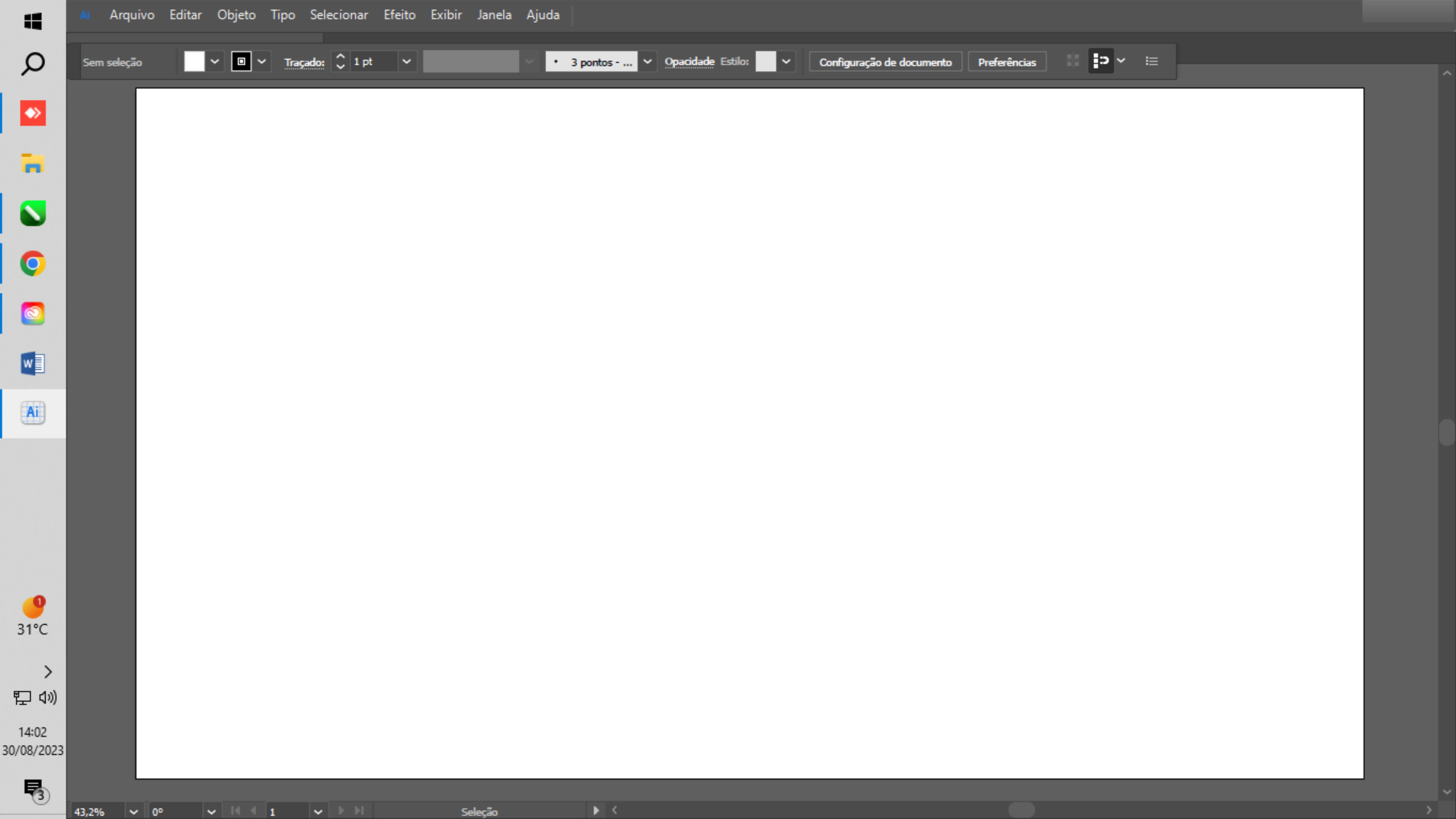1456x819 pixels.
Task: Open Microsoft Word from the taskbar
Action: (33, 363)
